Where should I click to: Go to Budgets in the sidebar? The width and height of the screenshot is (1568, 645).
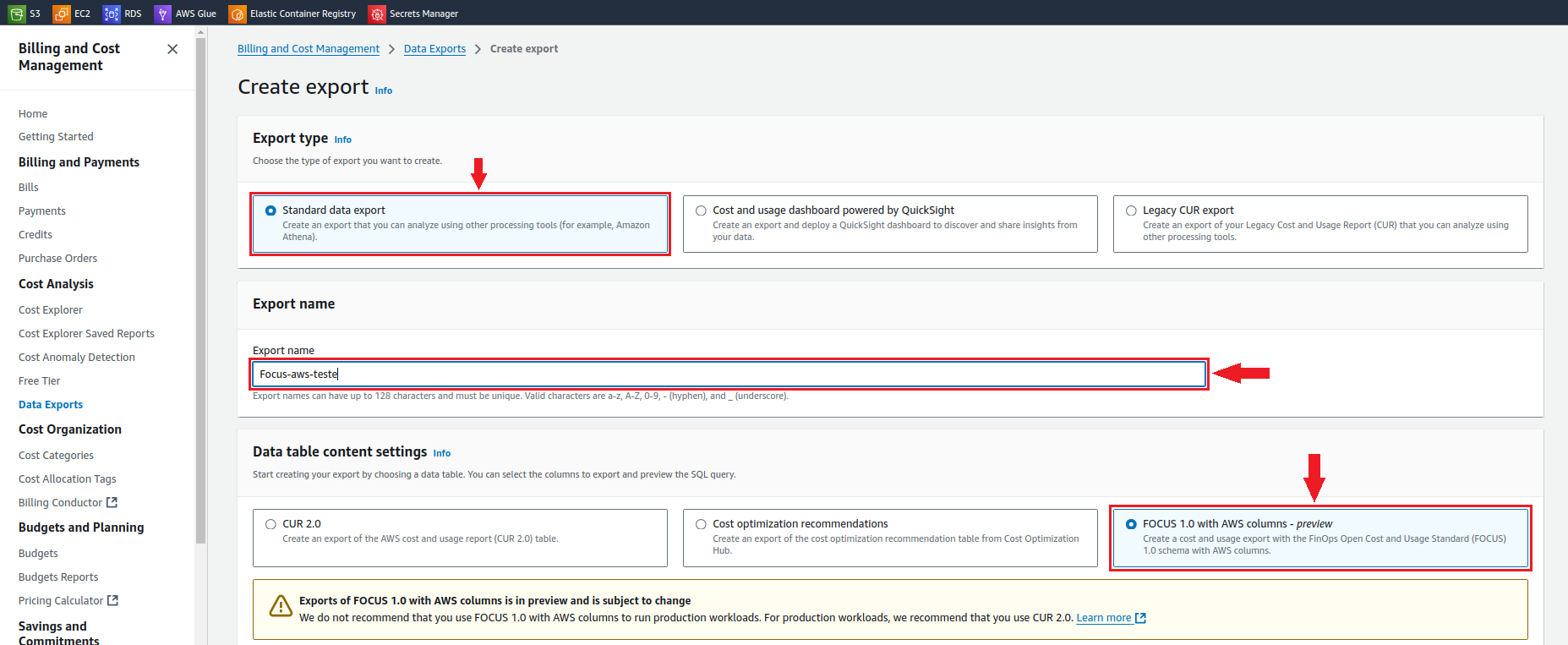[x=38, y=554]
